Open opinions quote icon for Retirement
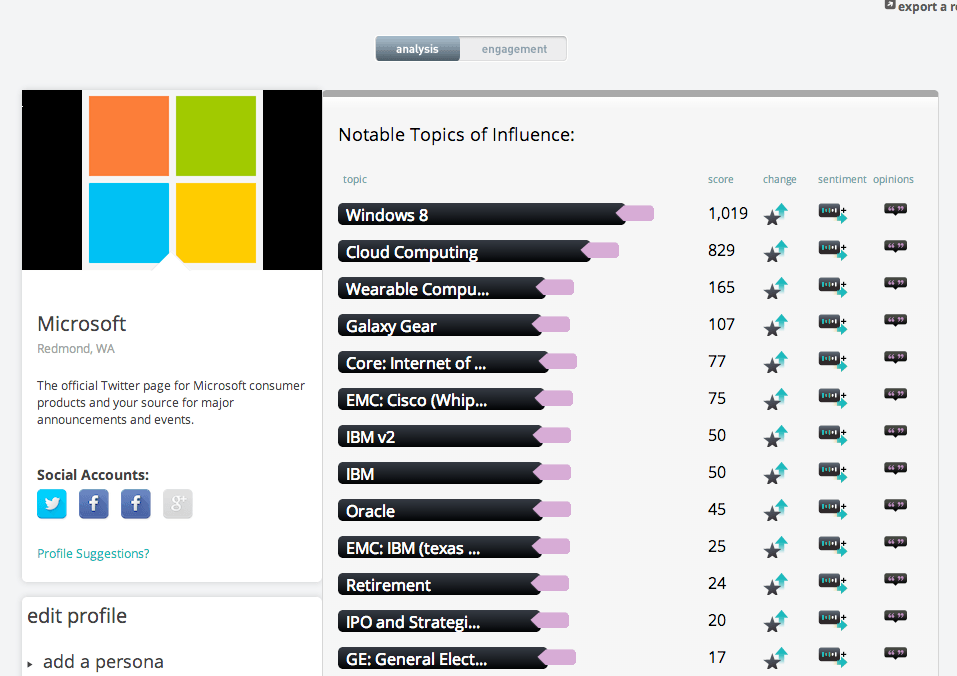Image resolution: width=957 pixels, height=676 pixels. (x=895, y=580)
